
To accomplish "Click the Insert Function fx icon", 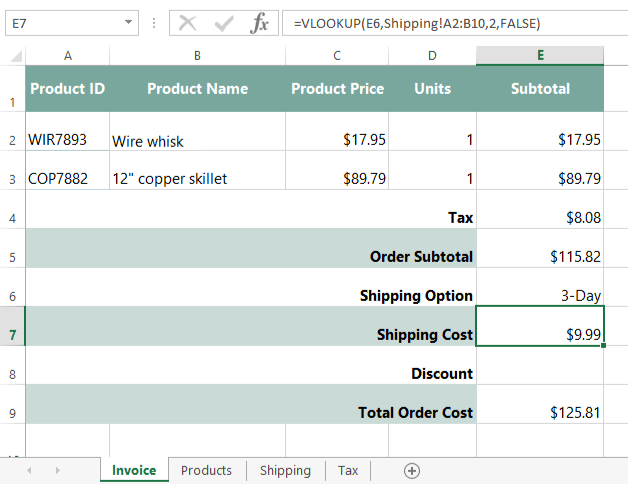I will [x=258, y=23].
